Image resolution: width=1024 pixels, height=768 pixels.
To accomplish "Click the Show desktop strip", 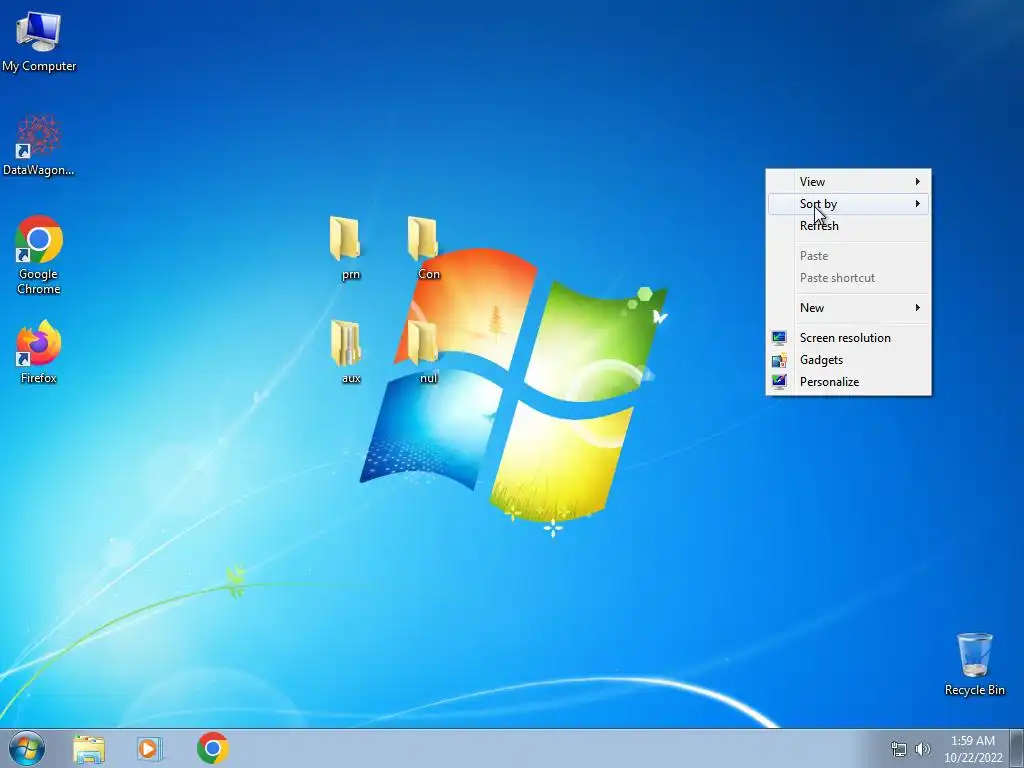I will click(x=1017, y=748).
